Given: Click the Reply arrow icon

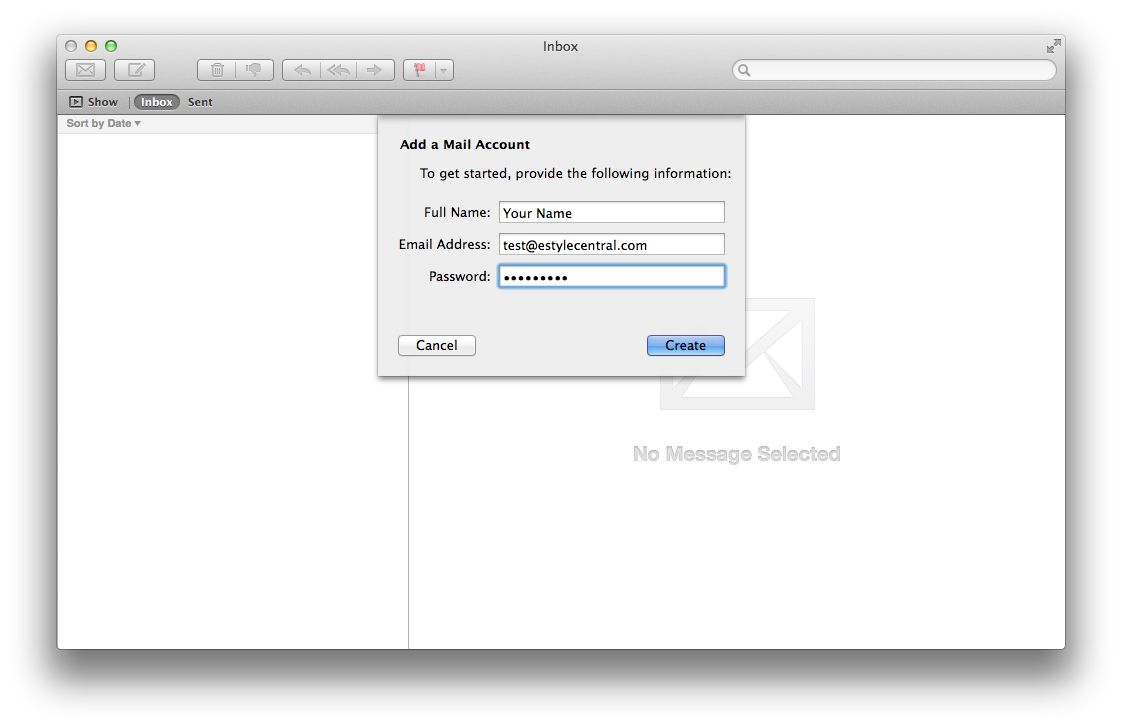Looking at the screenshot, I should click(301, 70).
